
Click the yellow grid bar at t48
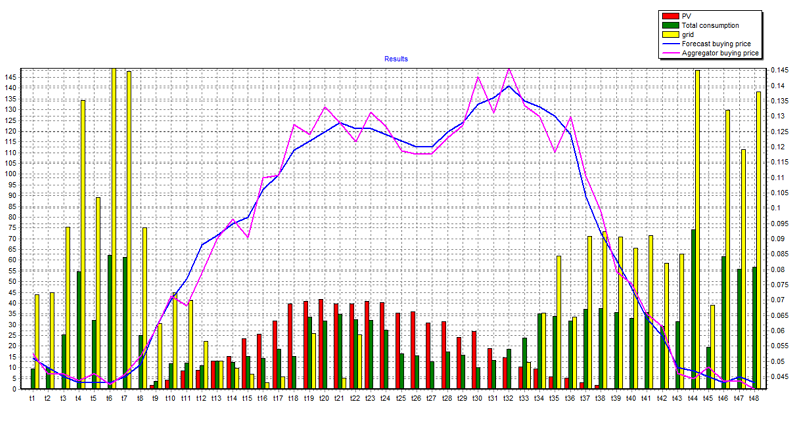[759, 240]
